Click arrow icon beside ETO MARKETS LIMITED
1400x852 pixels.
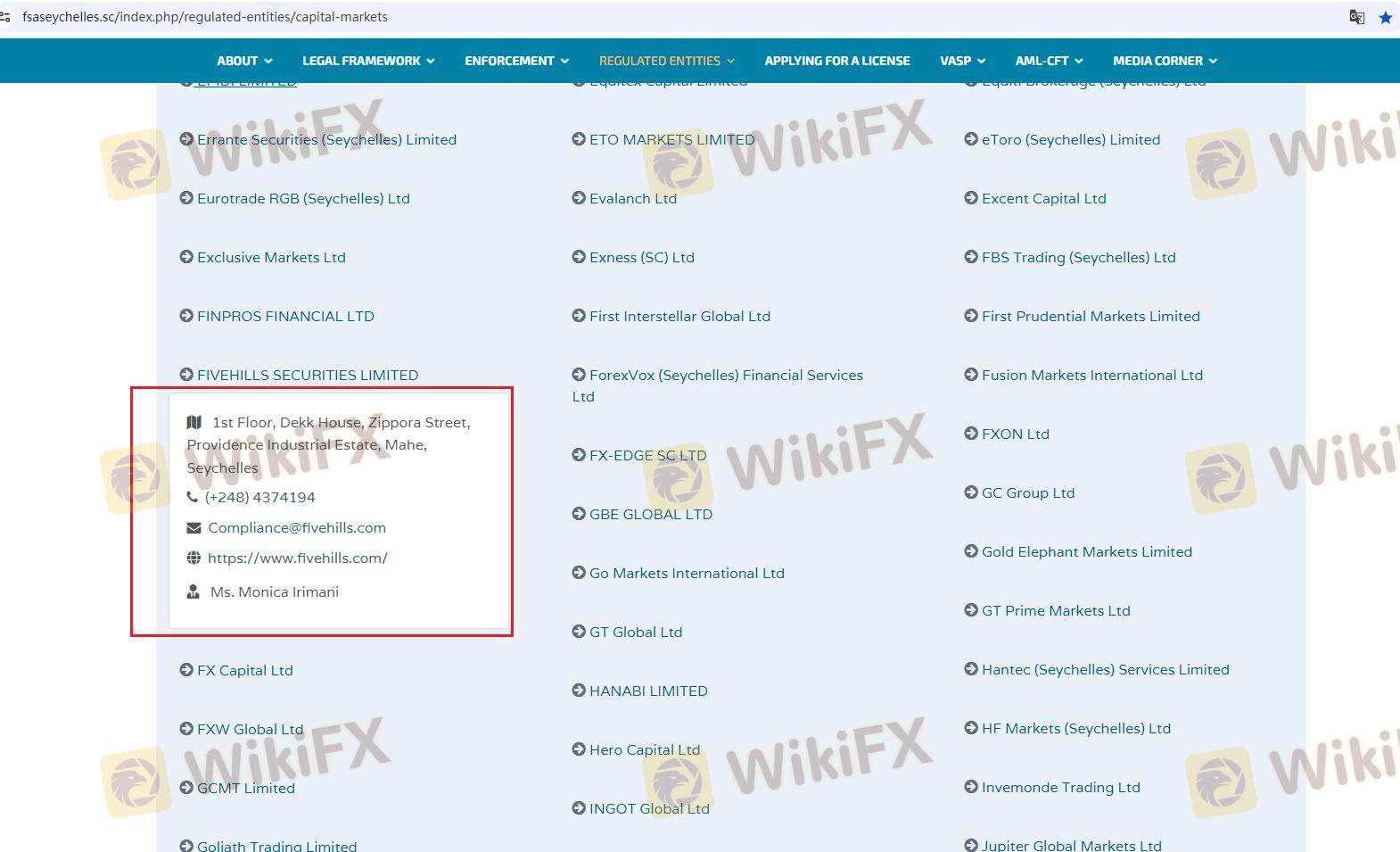(579, 139)
